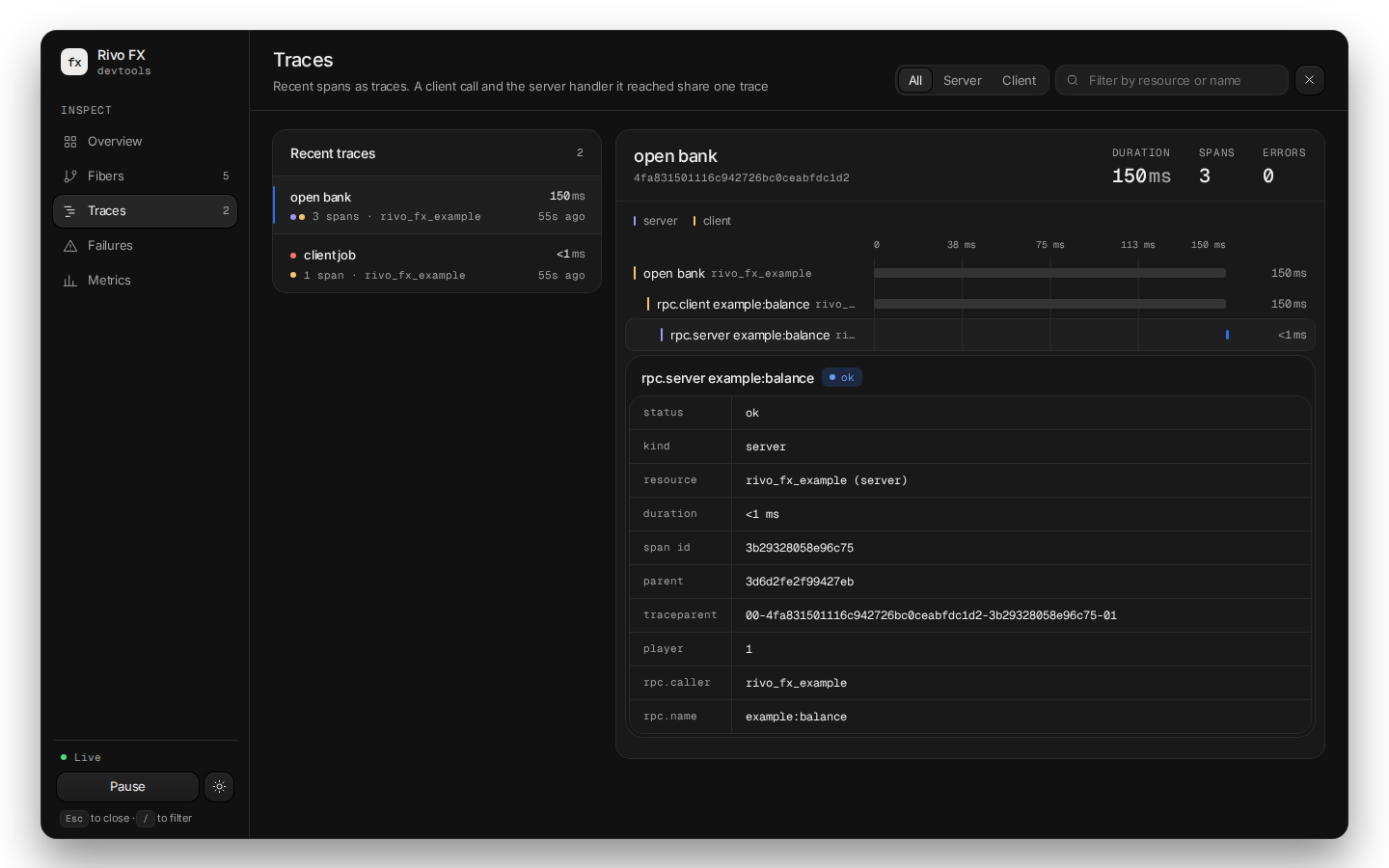Close the devtools with the X button
Image resolution: width=1389 pixels, height=868 pixels.
(x=1310, y=80)
